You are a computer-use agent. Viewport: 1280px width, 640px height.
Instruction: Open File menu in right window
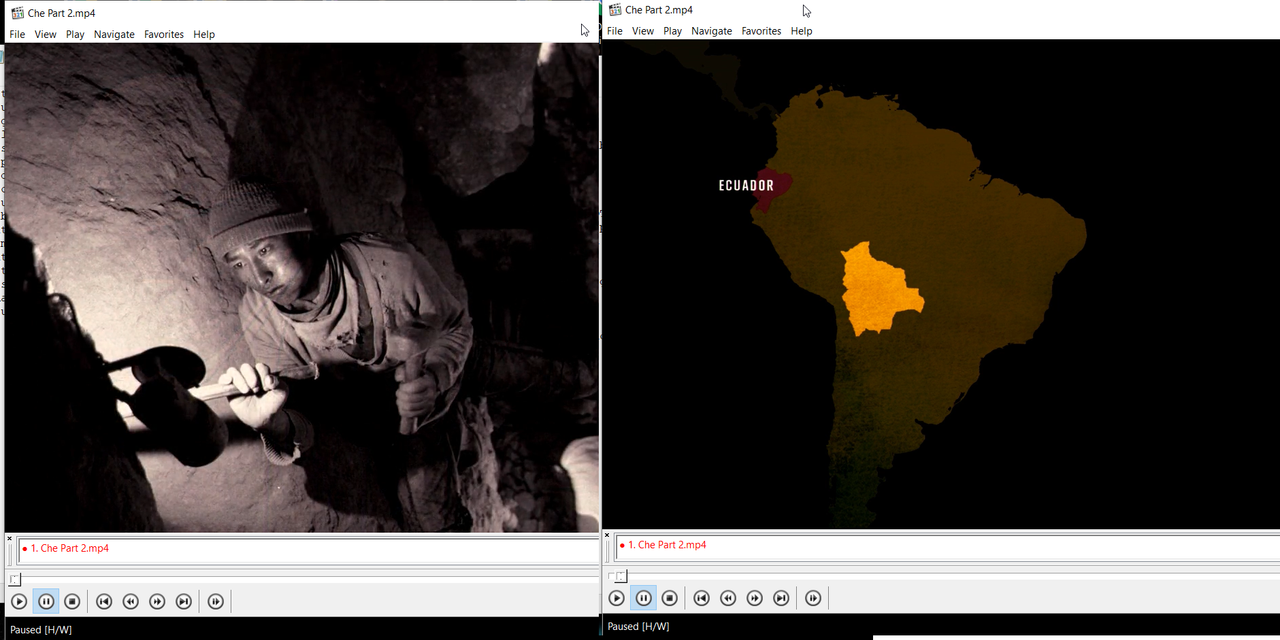click(615, 31)
